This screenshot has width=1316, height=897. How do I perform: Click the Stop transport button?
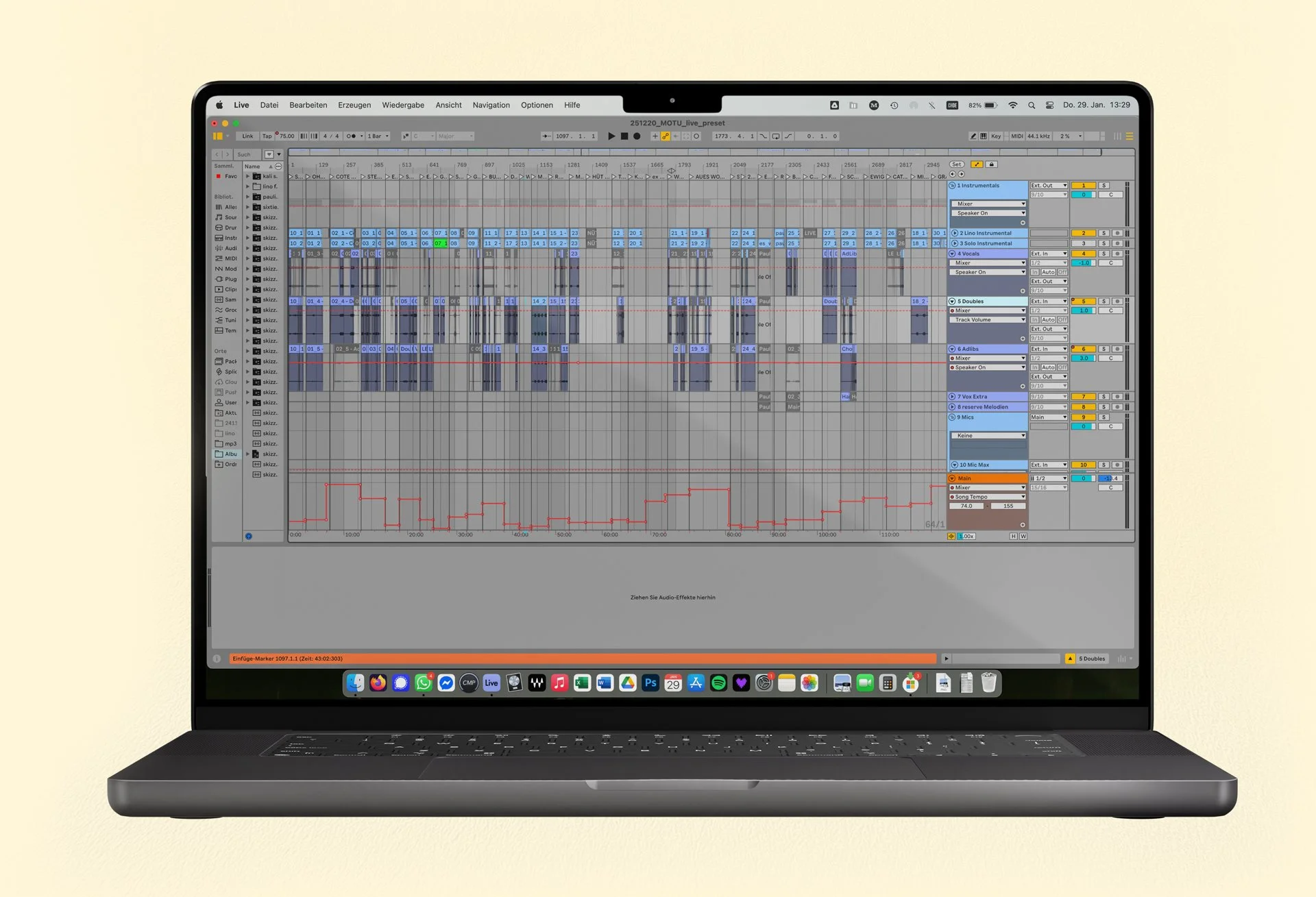coord(624,136)
